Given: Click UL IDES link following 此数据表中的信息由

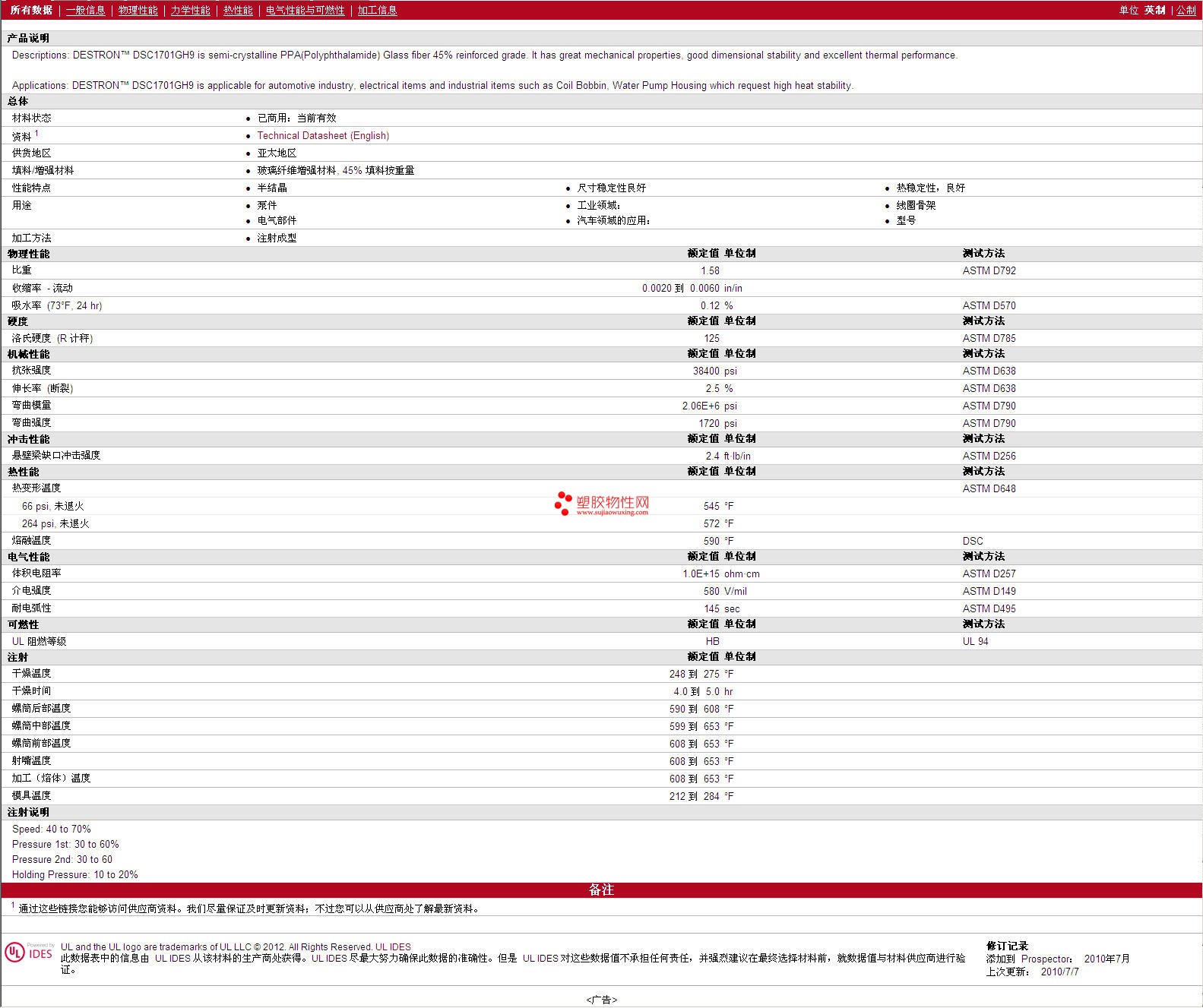Looking at the screenshot, I should 173,958.
